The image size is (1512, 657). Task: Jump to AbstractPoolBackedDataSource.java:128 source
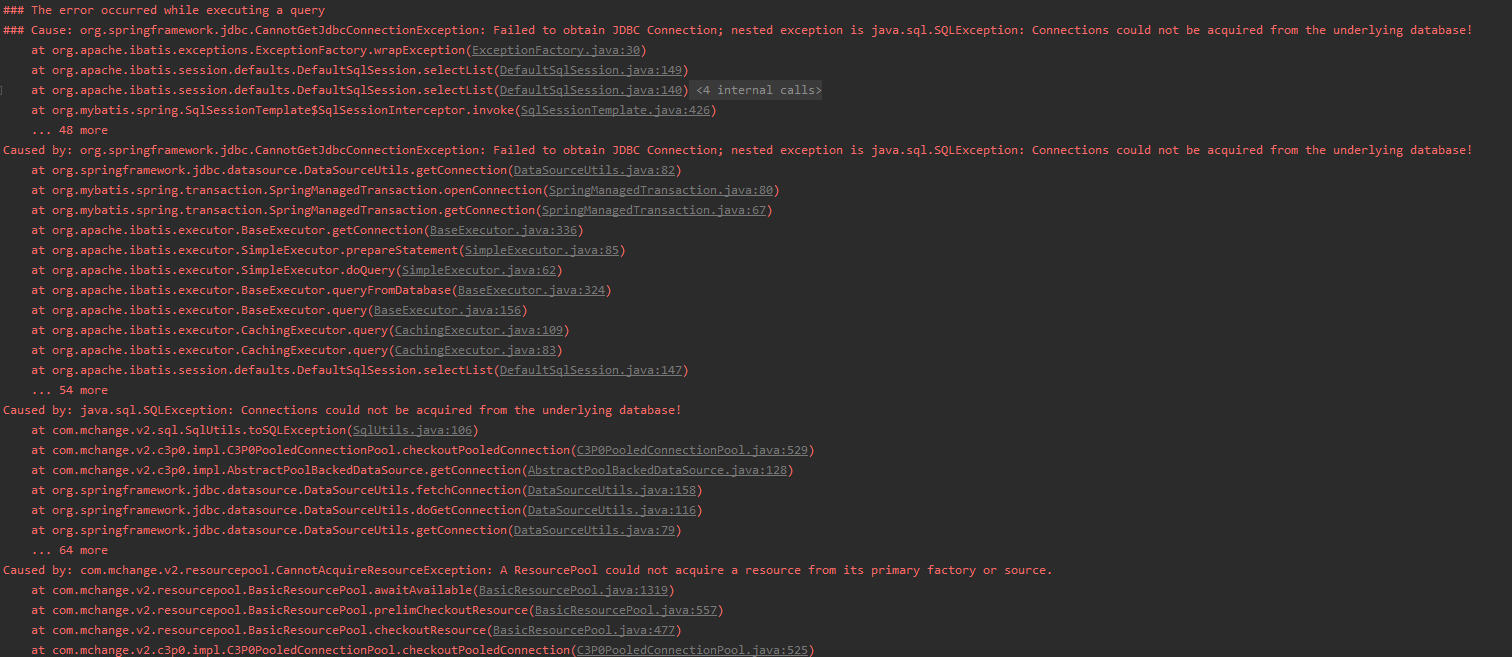click(x=657, y=470)
